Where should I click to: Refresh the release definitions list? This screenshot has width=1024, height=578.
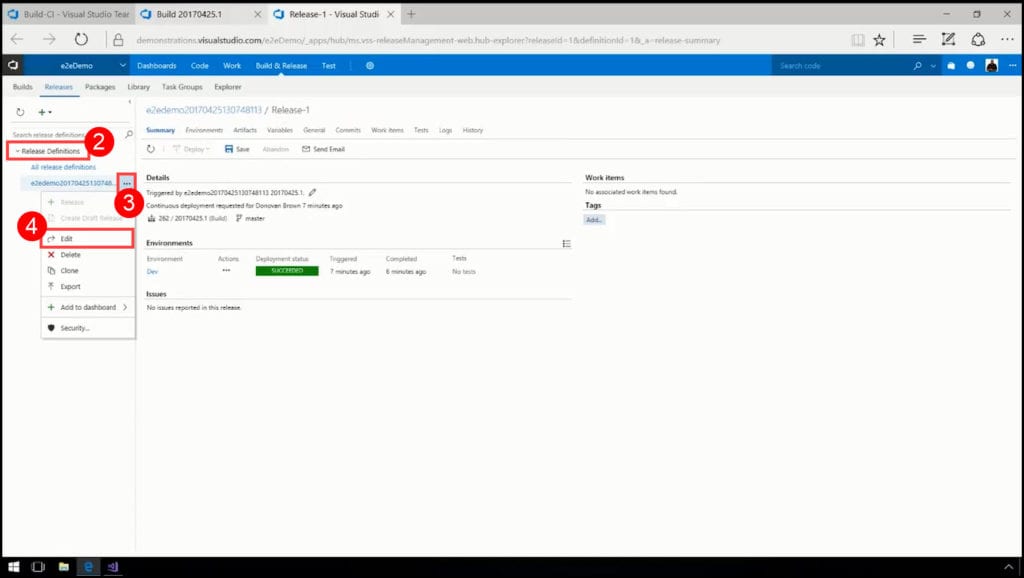pyautogui.click(x=20, y=112)
